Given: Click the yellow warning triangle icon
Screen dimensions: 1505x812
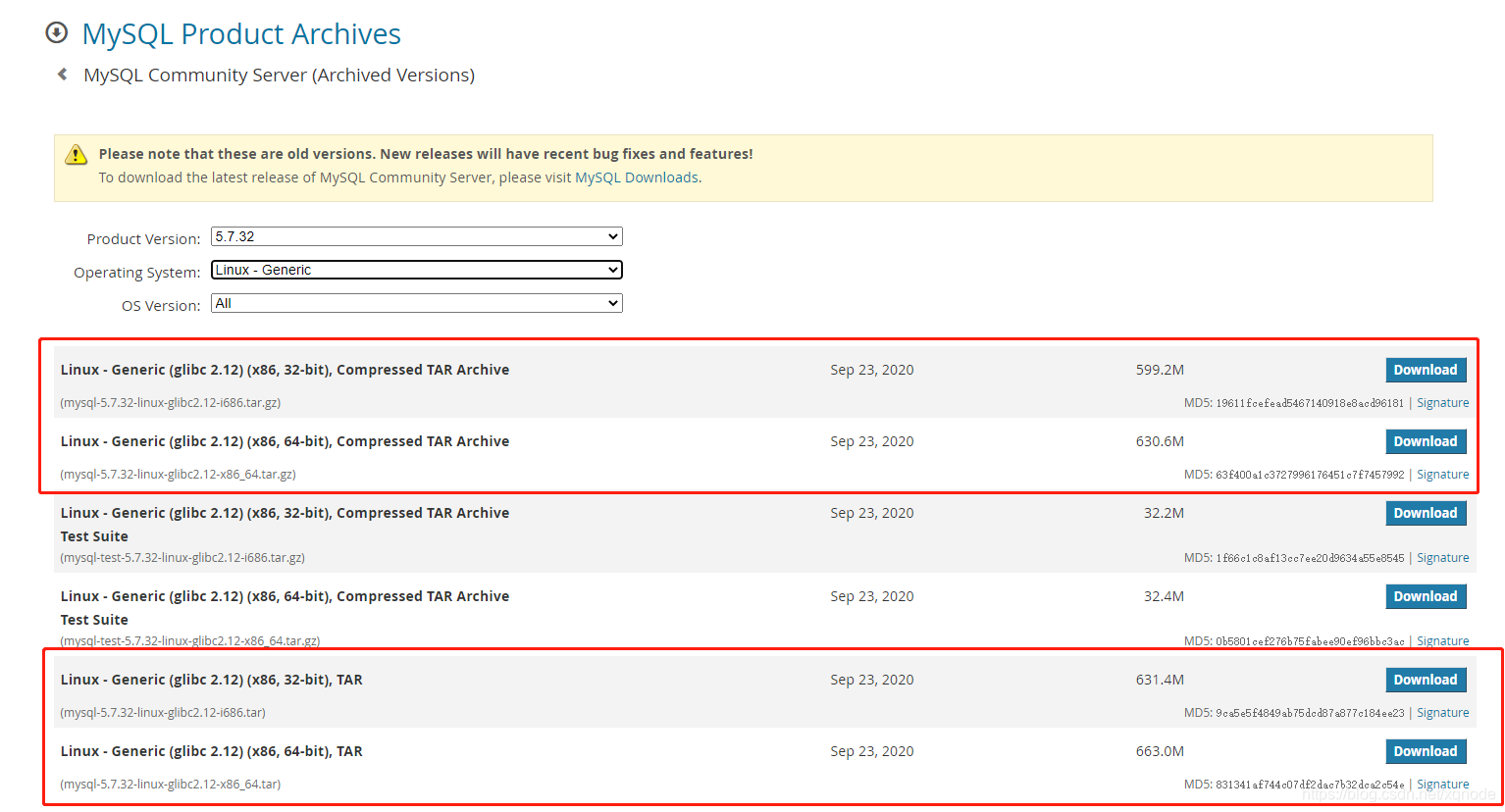Looking at the screenshot, I should pyautogui.click(x=76, y=155).
